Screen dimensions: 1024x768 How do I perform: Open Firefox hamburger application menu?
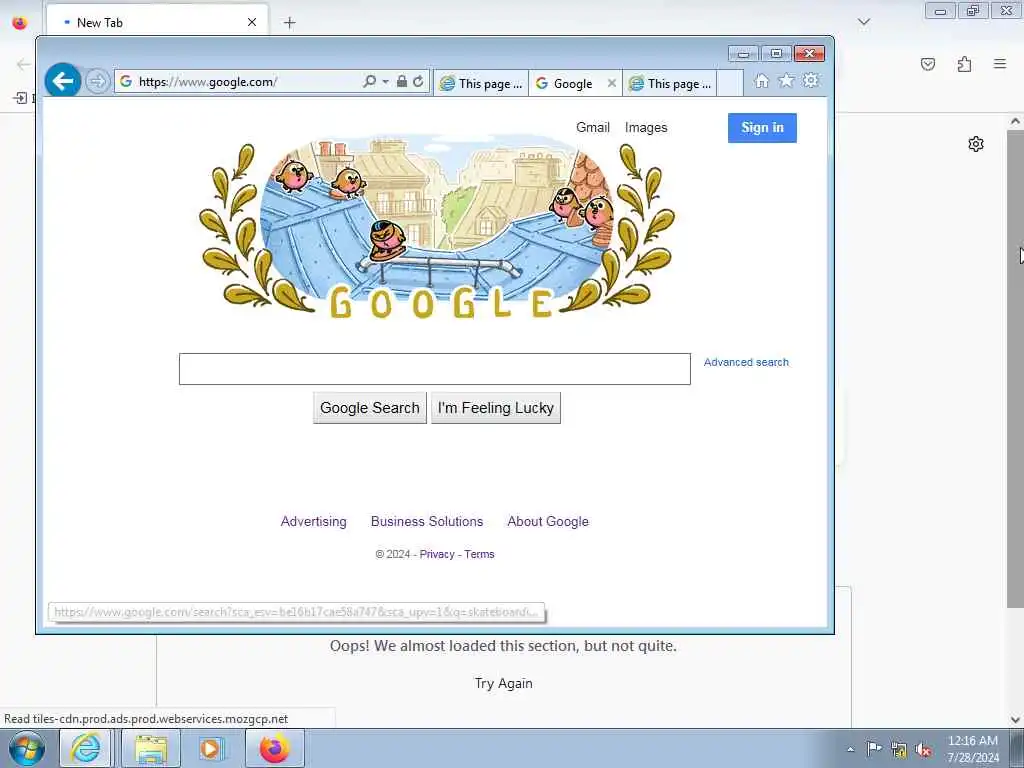tap(1000, 64)
